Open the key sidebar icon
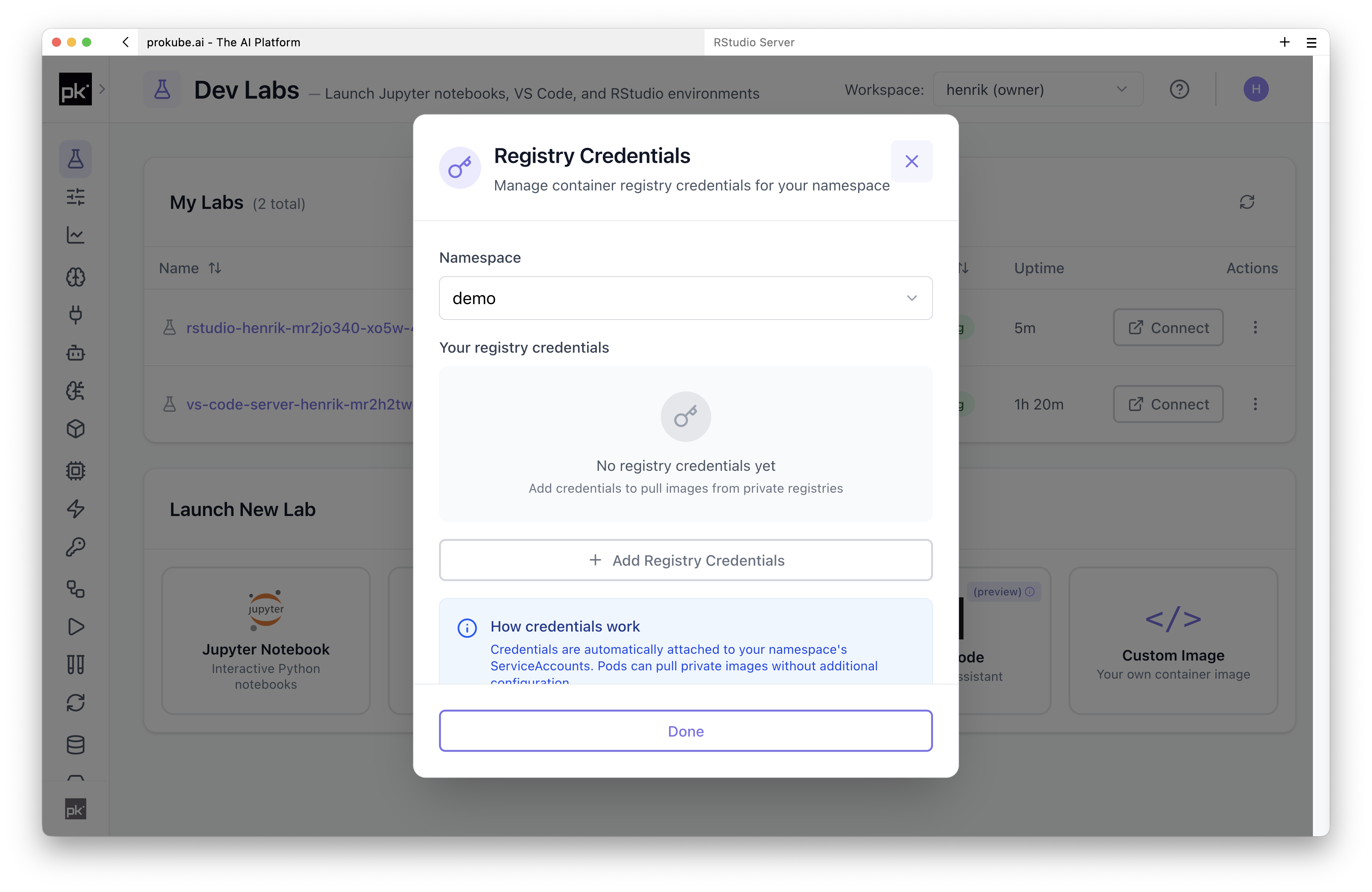 pyautogui.click(x=76, y=547)
